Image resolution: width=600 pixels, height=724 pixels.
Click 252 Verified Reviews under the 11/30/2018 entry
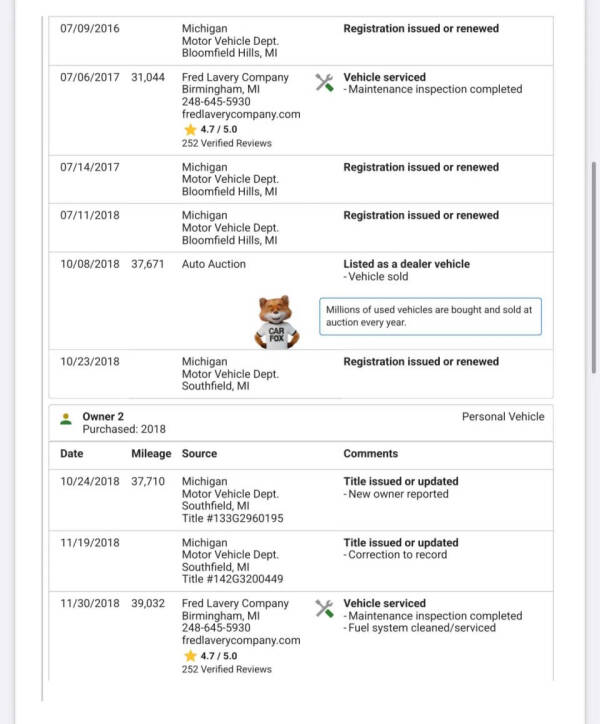click(x=226, y=669)
